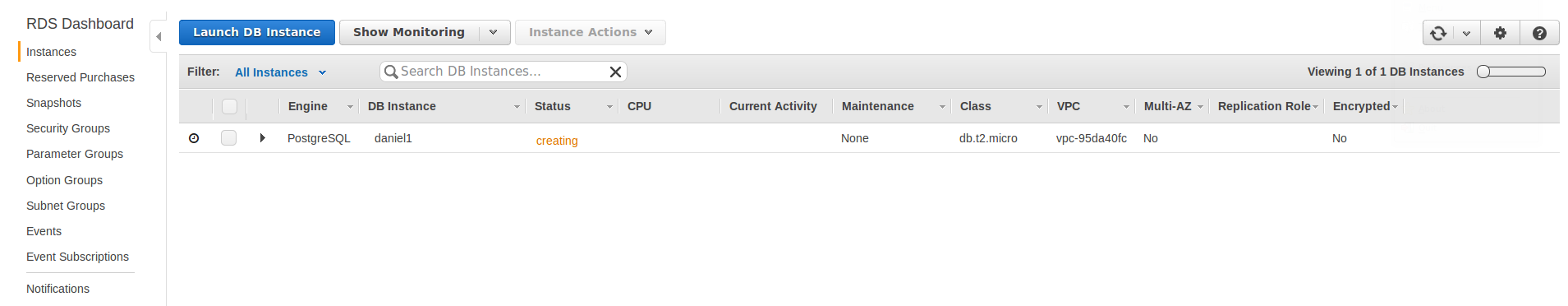Open the help question mark icon
The image size is (1568, 306).
click(x=1539, y=33)
